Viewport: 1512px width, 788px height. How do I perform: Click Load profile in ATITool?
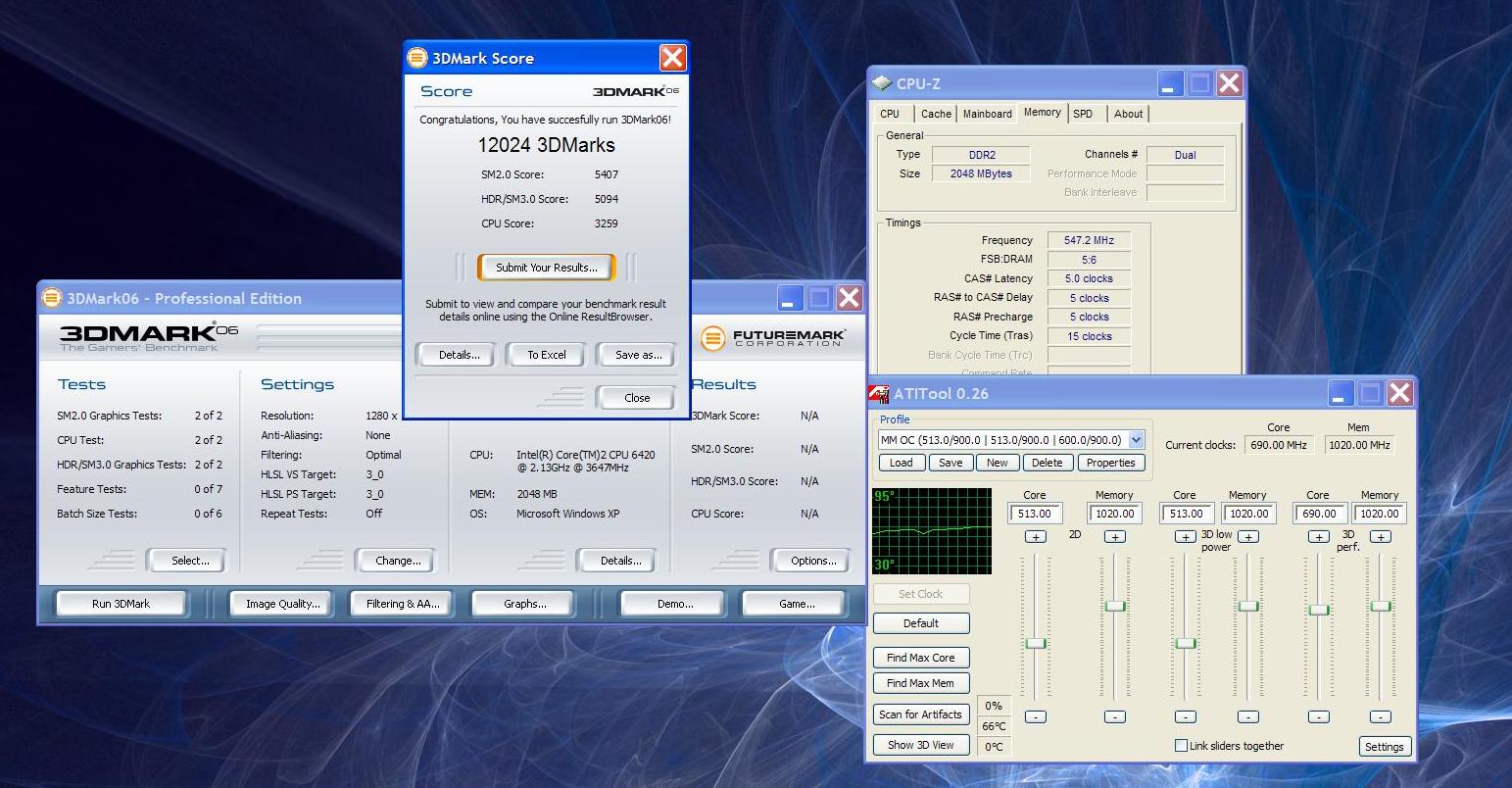coord(901,463)
